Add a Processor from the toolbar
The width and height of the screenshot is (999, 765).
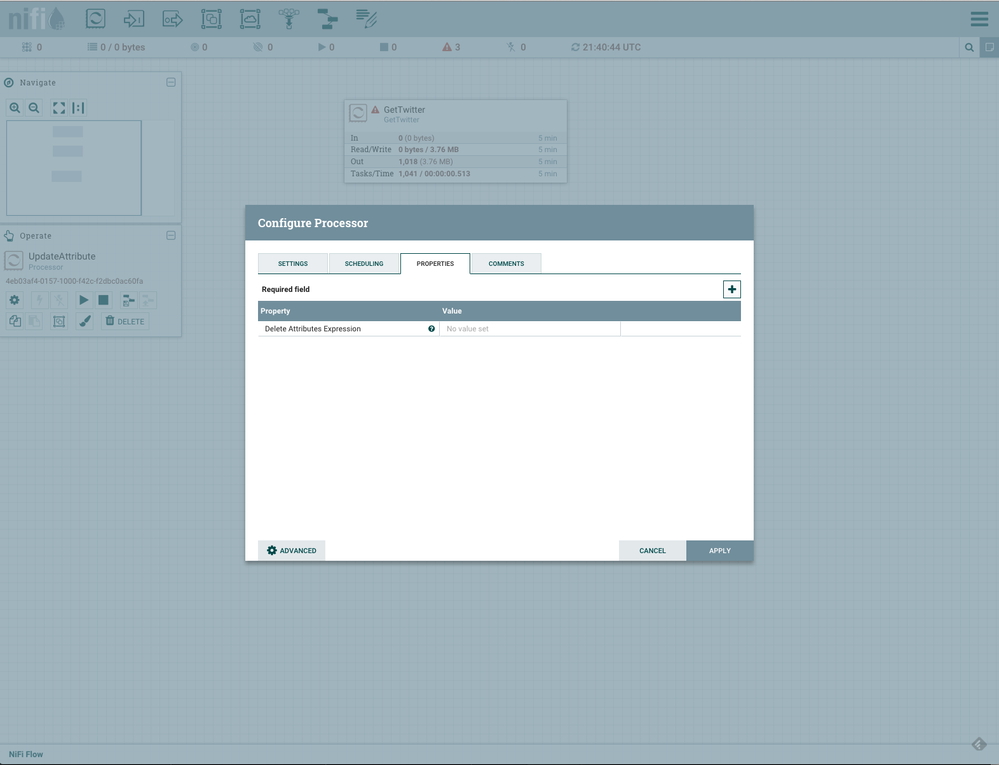96,18
